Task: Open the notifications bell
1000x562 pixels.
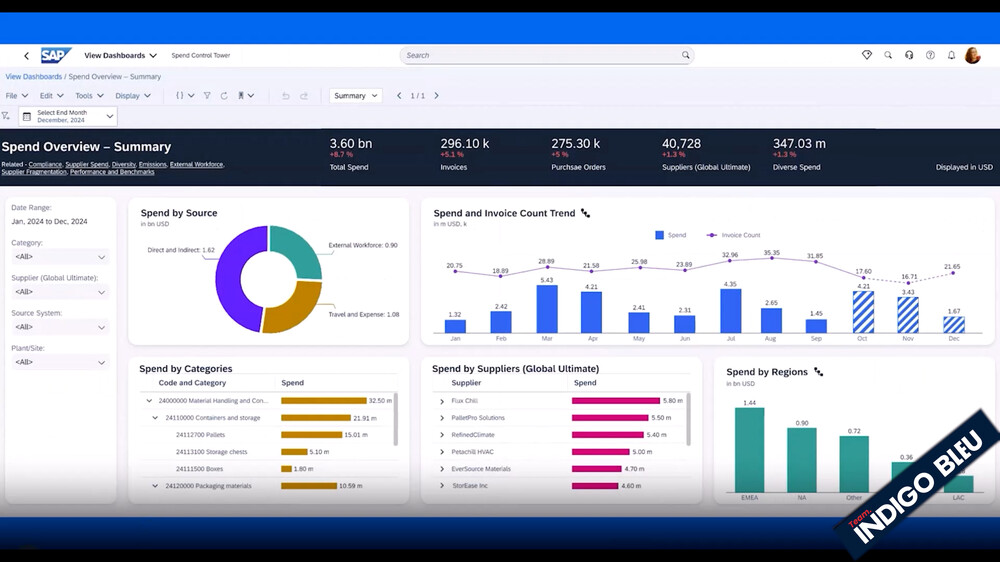Action: coord(951,55)
